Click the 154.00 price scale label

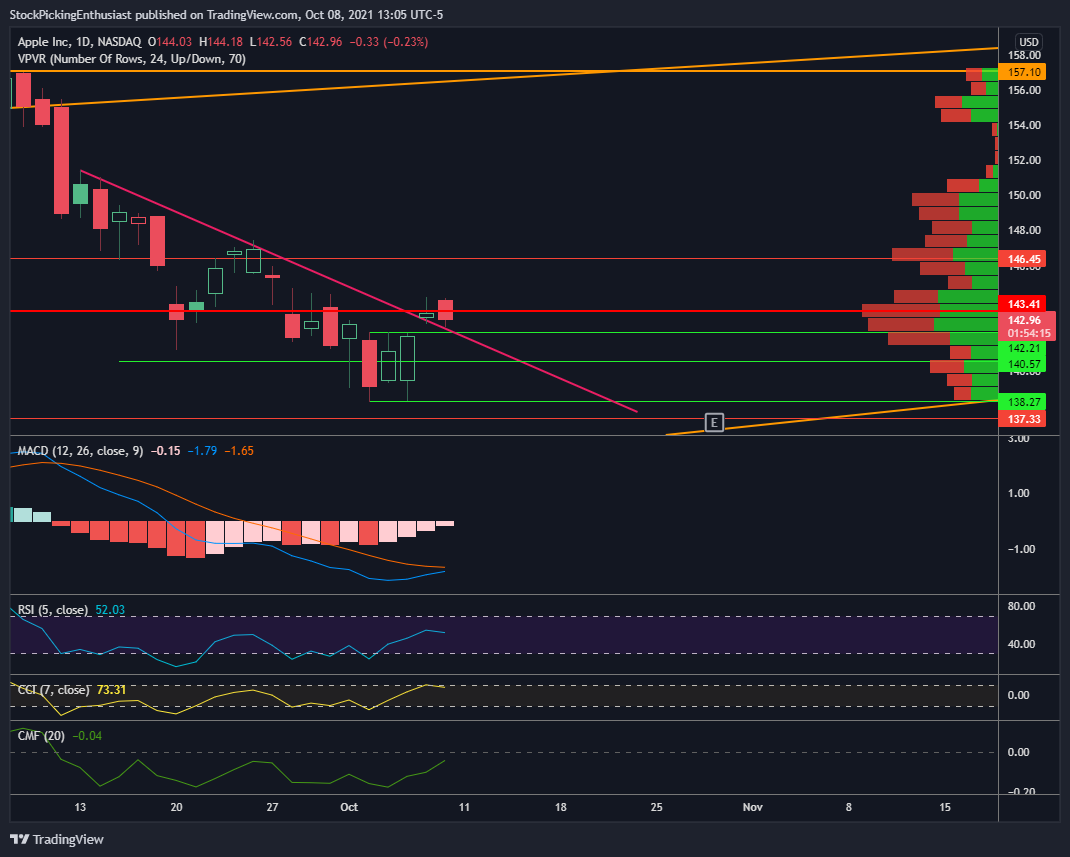(x=1024, y=125)
